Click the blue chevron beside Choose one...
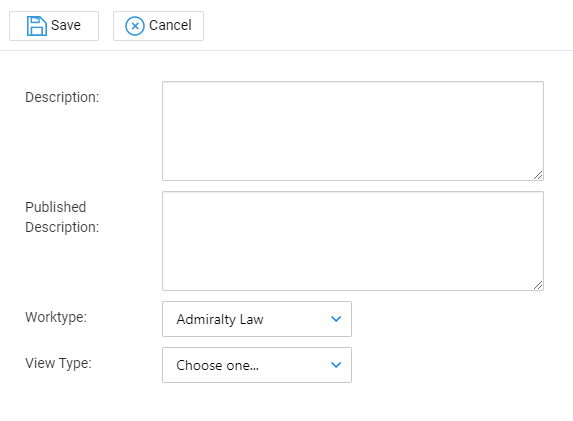573x421 pixels. point(336,365)
